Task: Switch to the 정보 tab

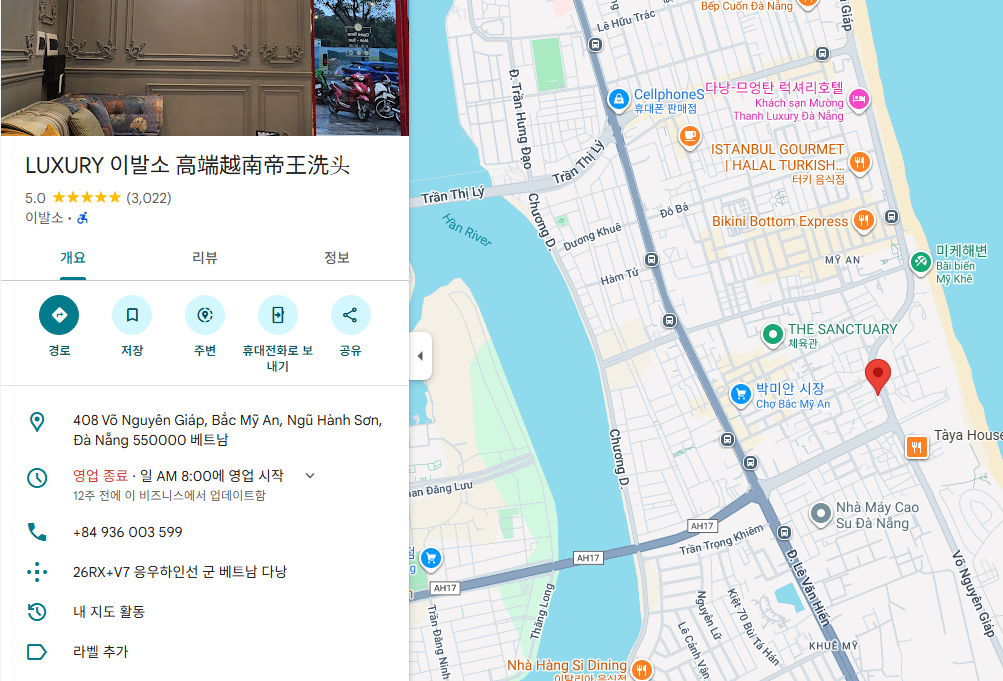Action: 337,258
